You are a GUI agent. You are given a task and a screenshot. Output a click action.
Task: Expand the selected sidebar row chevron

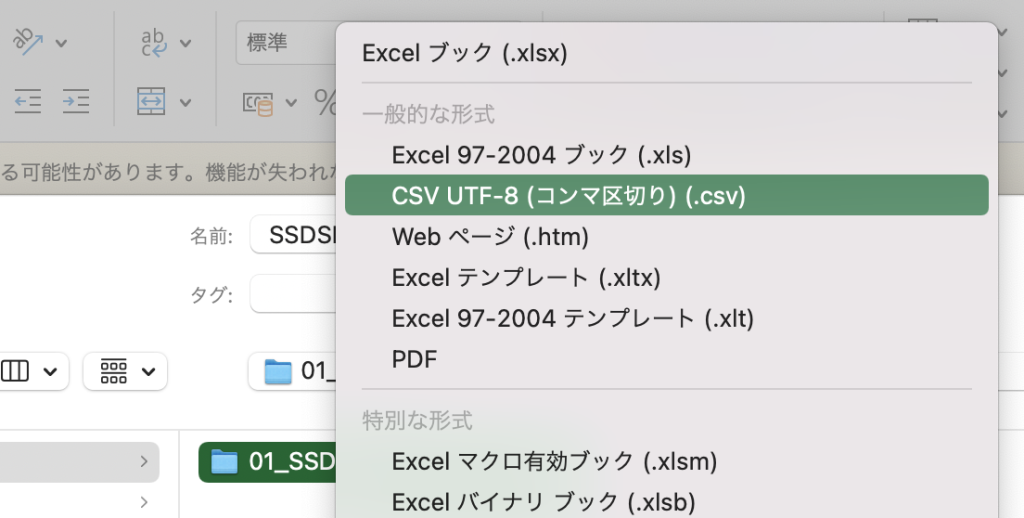coord(144,462)
